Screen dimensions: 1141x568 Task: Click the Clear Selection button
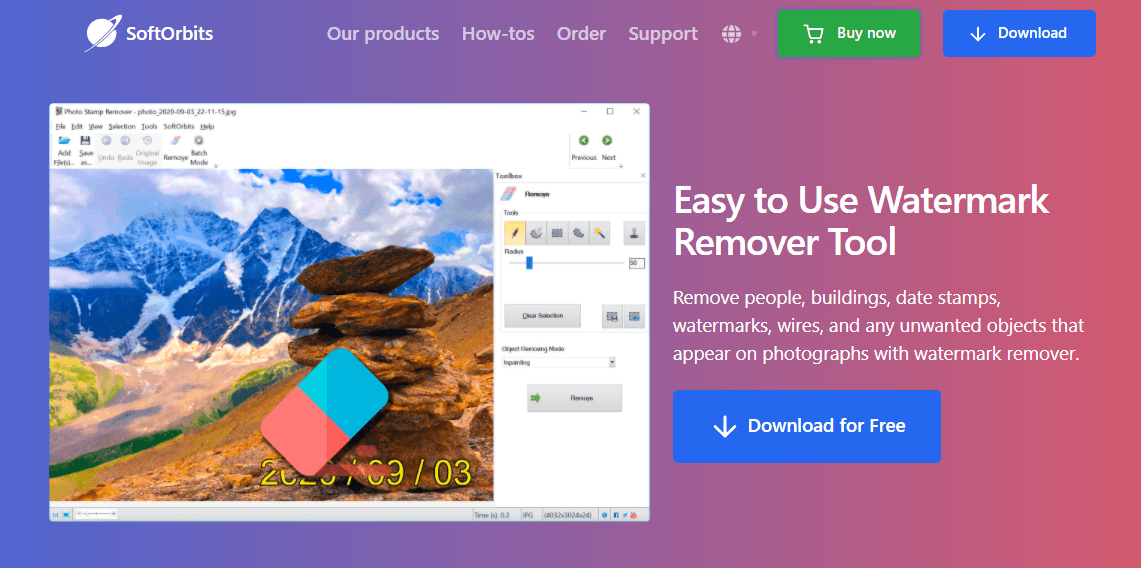click(x=542, y=316)
